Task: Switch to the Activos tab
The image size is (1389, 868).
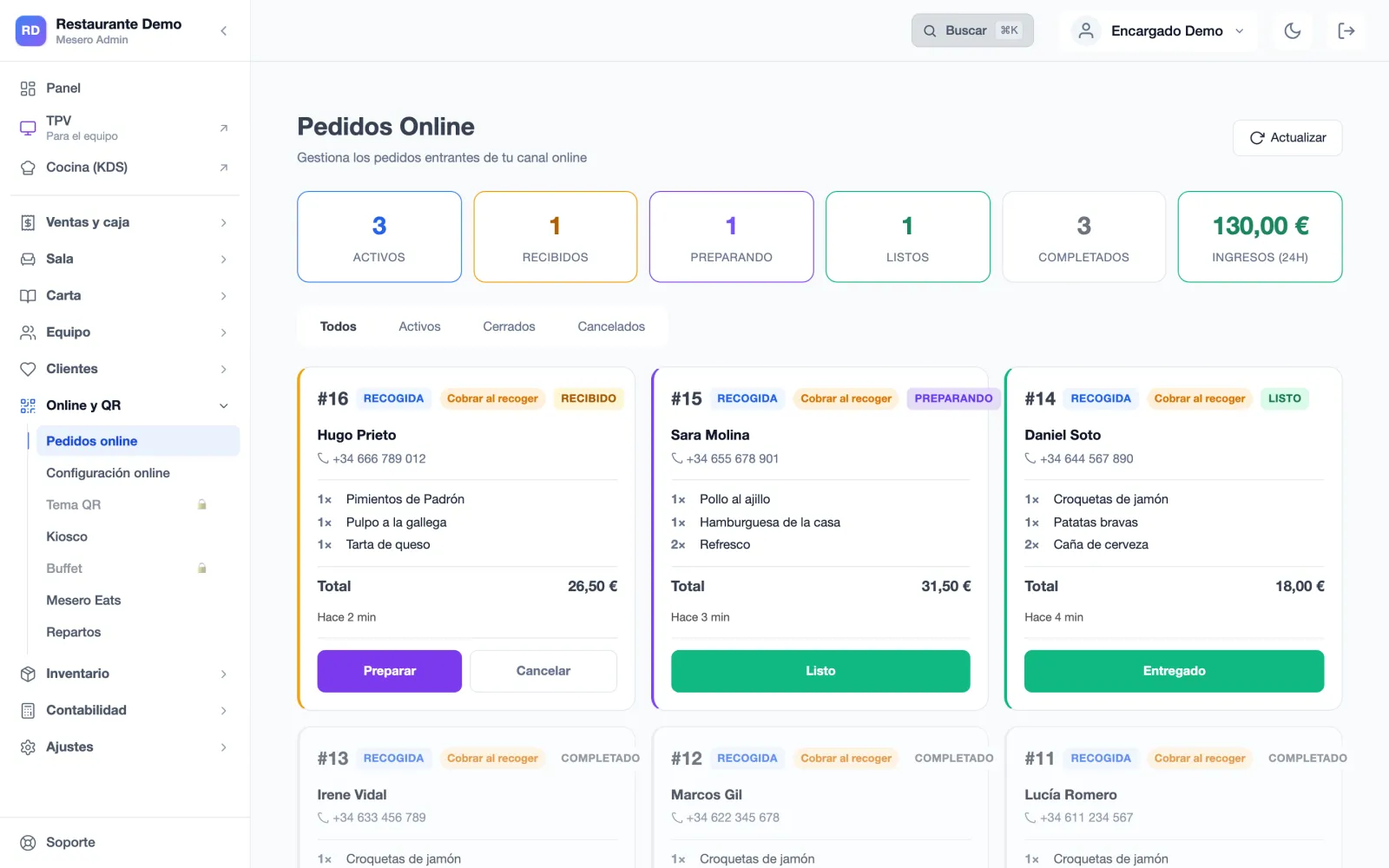Action: point(419,326)
